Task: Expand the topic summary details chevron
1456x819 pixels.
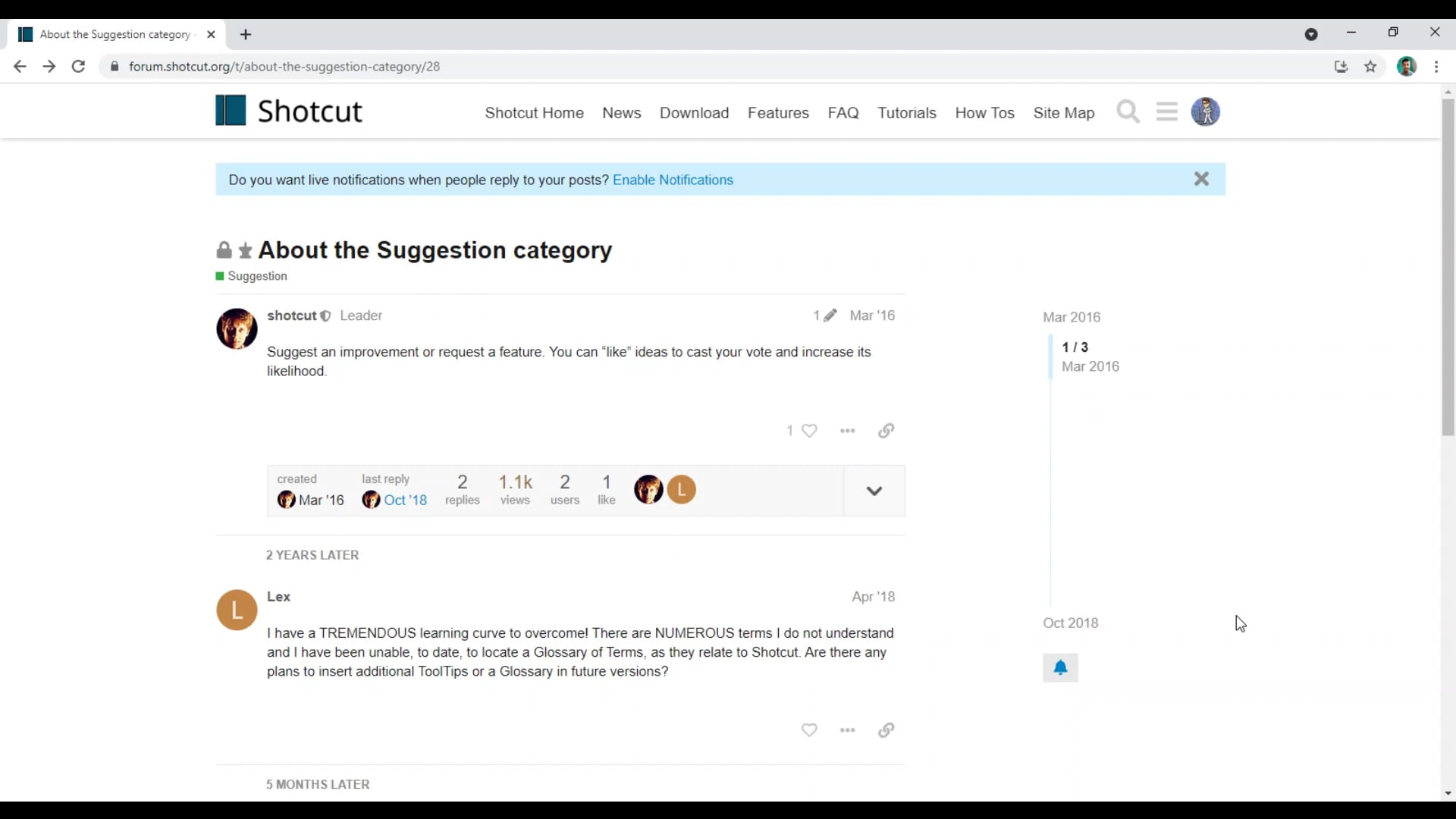Action: 874,491
